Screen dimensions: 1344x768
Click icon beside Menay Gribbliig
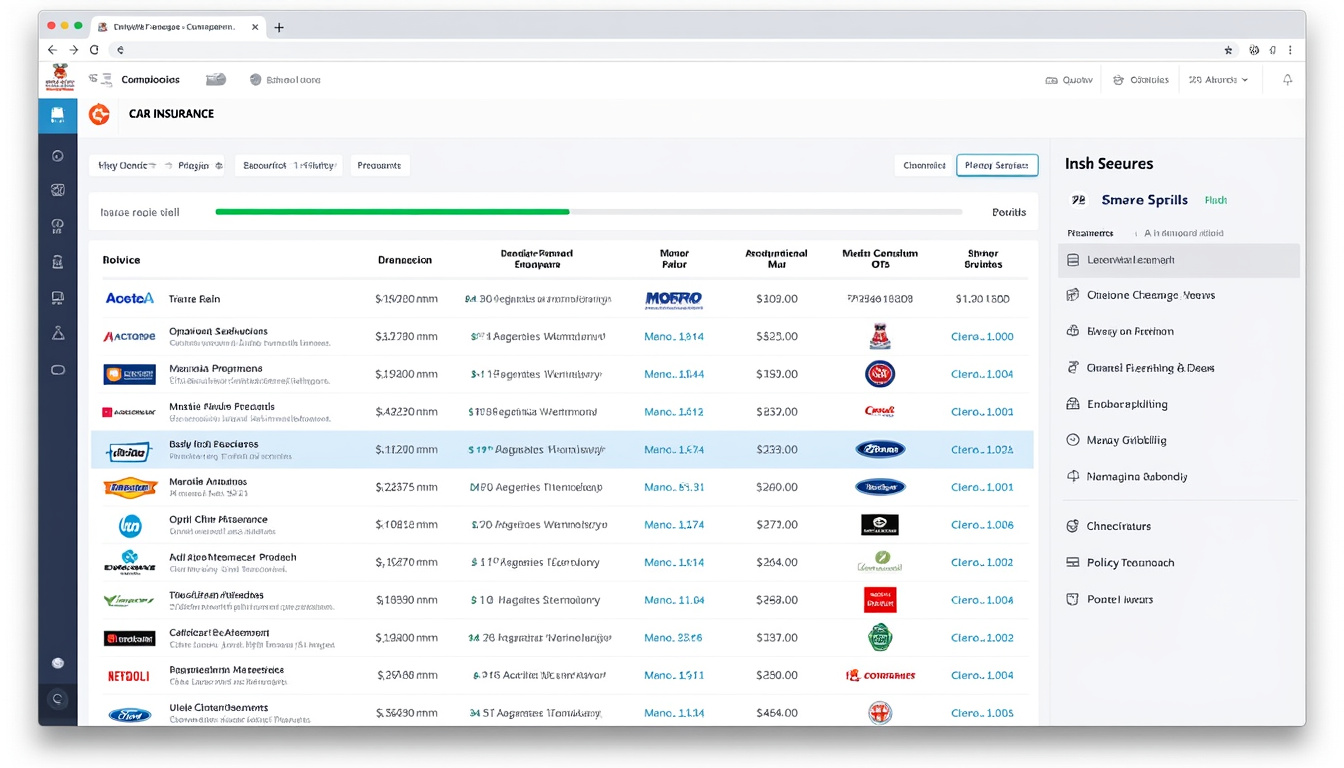tap(1073, 440)
